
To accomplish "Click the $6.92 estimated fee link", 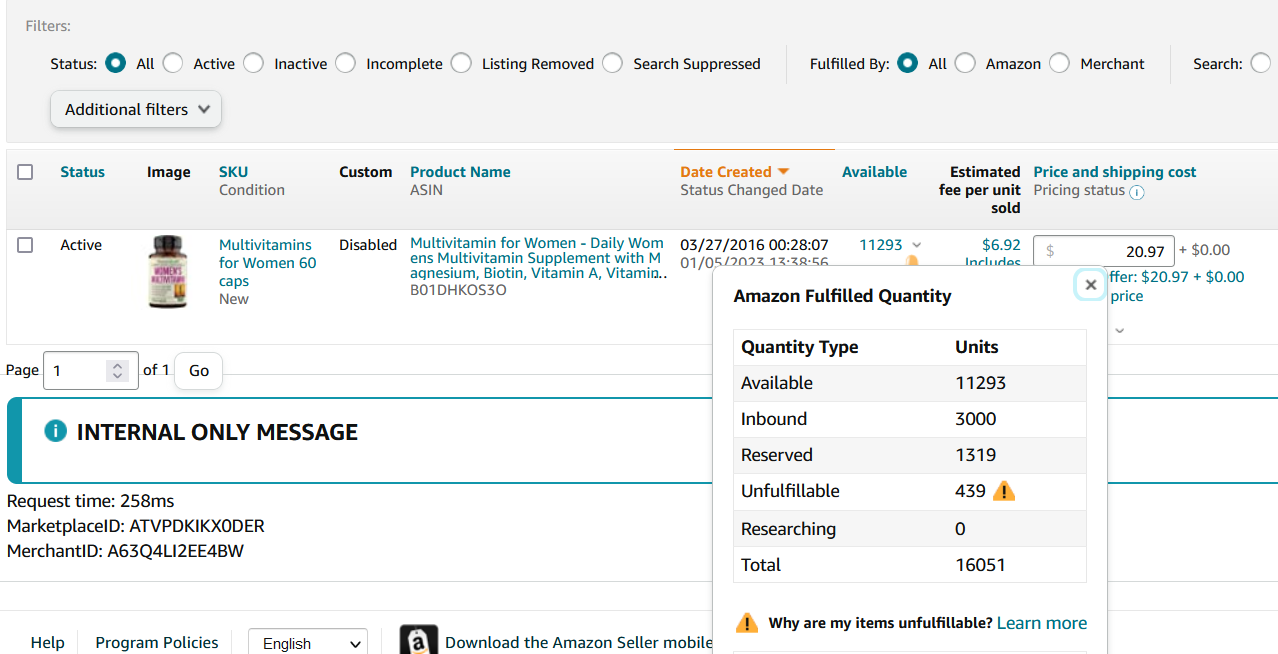I will point(1001,245).
